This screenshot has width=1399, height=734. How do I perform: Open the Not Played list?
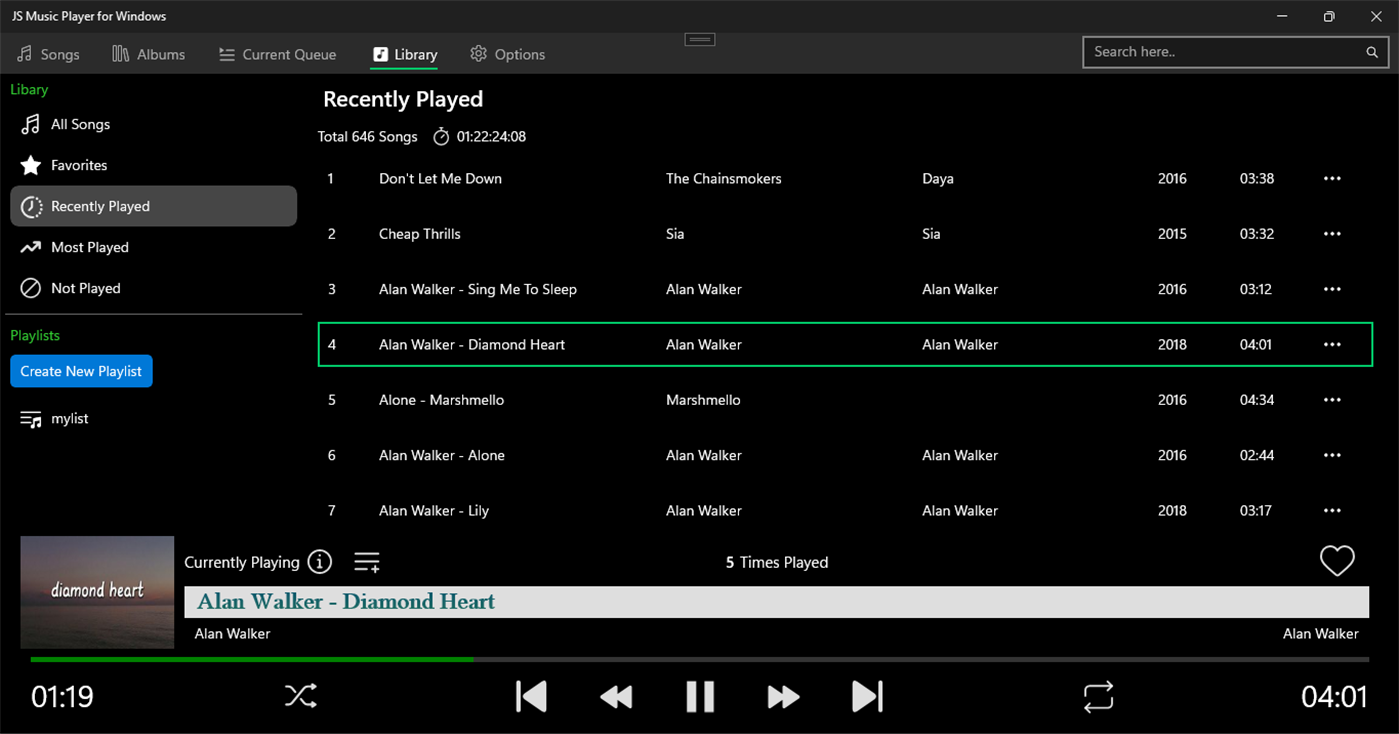coord(85,288)
